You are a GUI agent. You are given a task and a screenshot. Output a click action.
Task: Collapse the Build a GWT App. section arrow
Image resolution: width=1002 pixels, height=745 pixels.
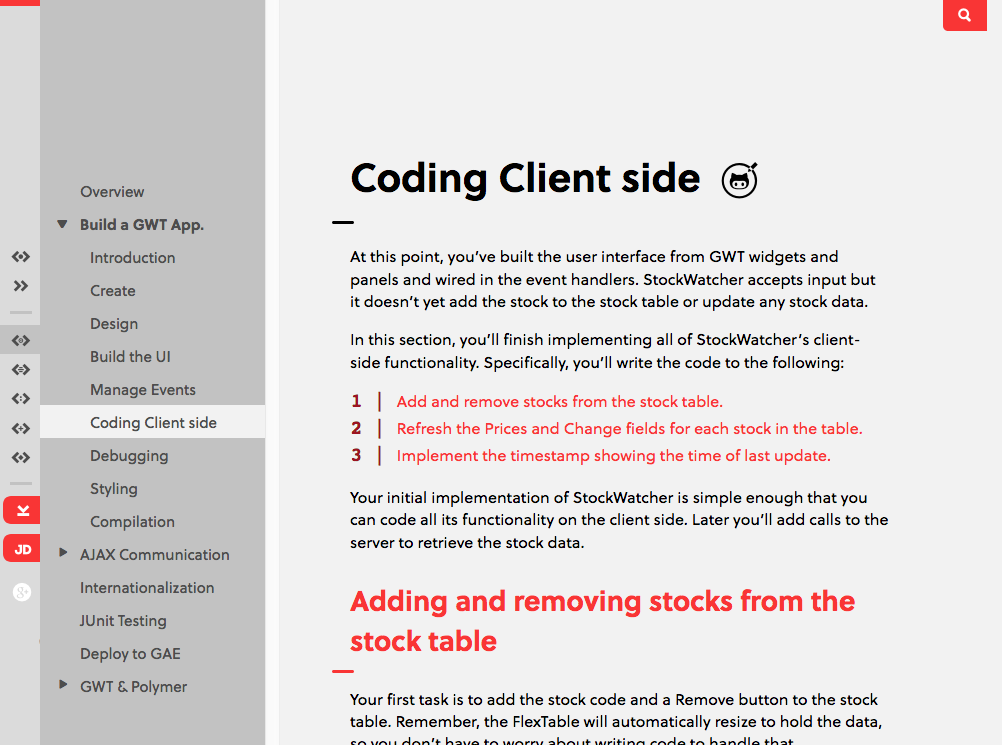coord(62,225)
